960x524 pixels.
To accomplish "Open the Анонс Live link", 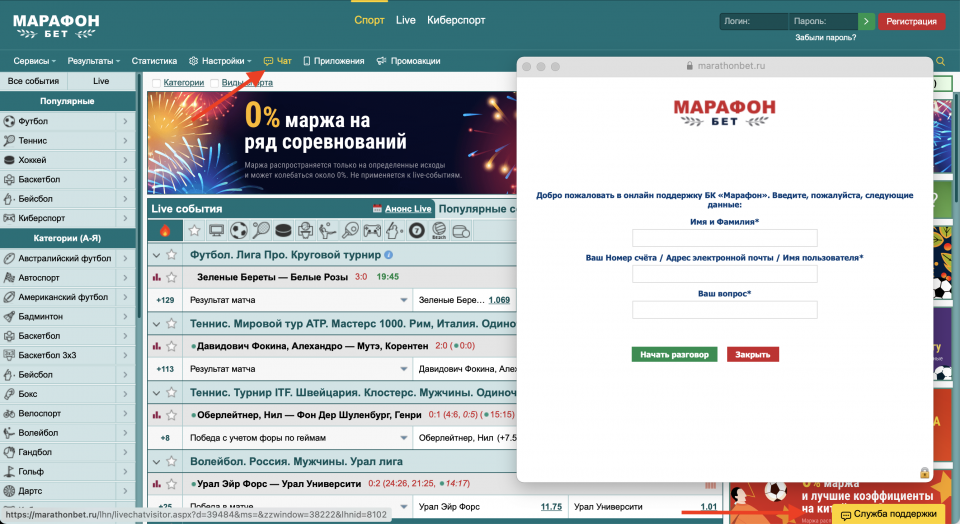I will coord(408,209).
